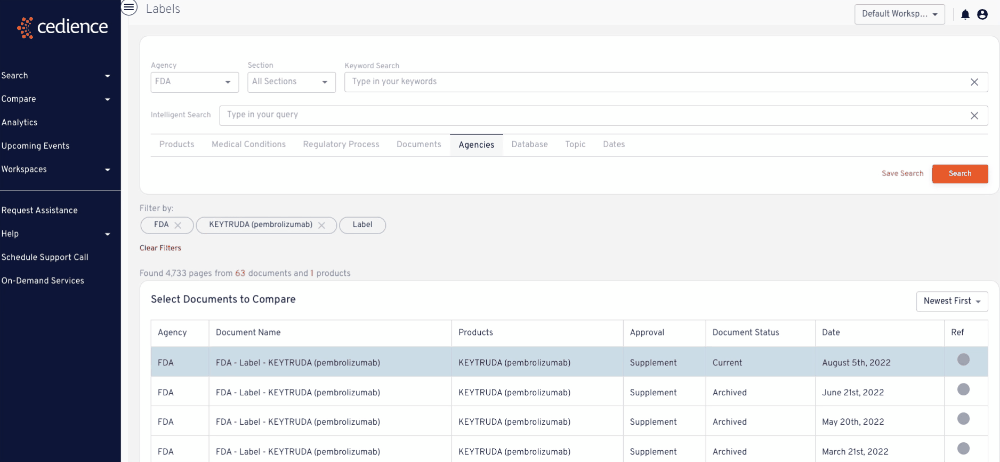Viewport: 1000px width, 462px height.
Task: Toggle the hamburger menu icon
Action: [x=129, y=8]
